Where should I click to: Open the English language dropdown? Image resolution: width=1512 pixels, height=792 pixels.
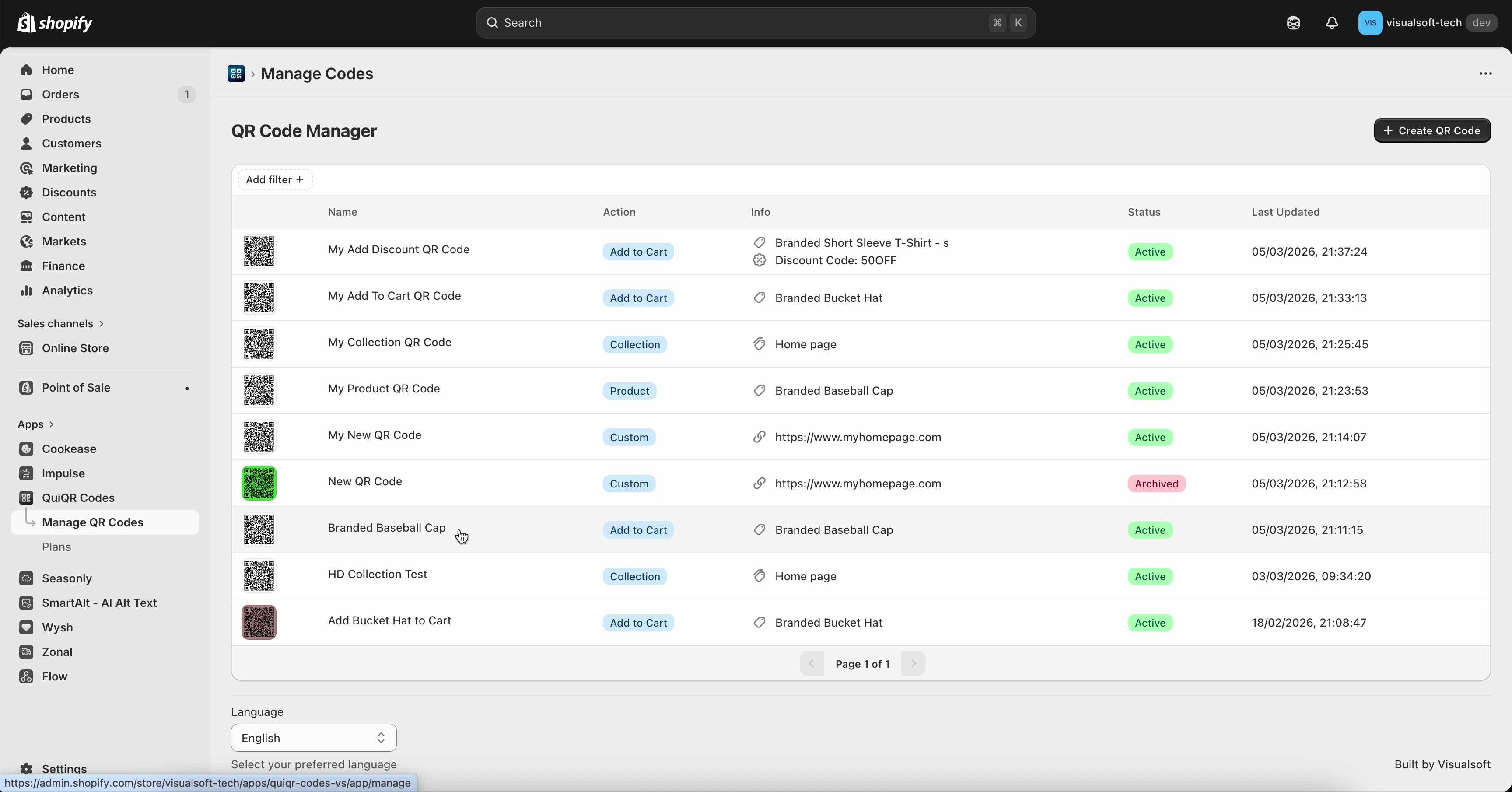tap(313, 738)
